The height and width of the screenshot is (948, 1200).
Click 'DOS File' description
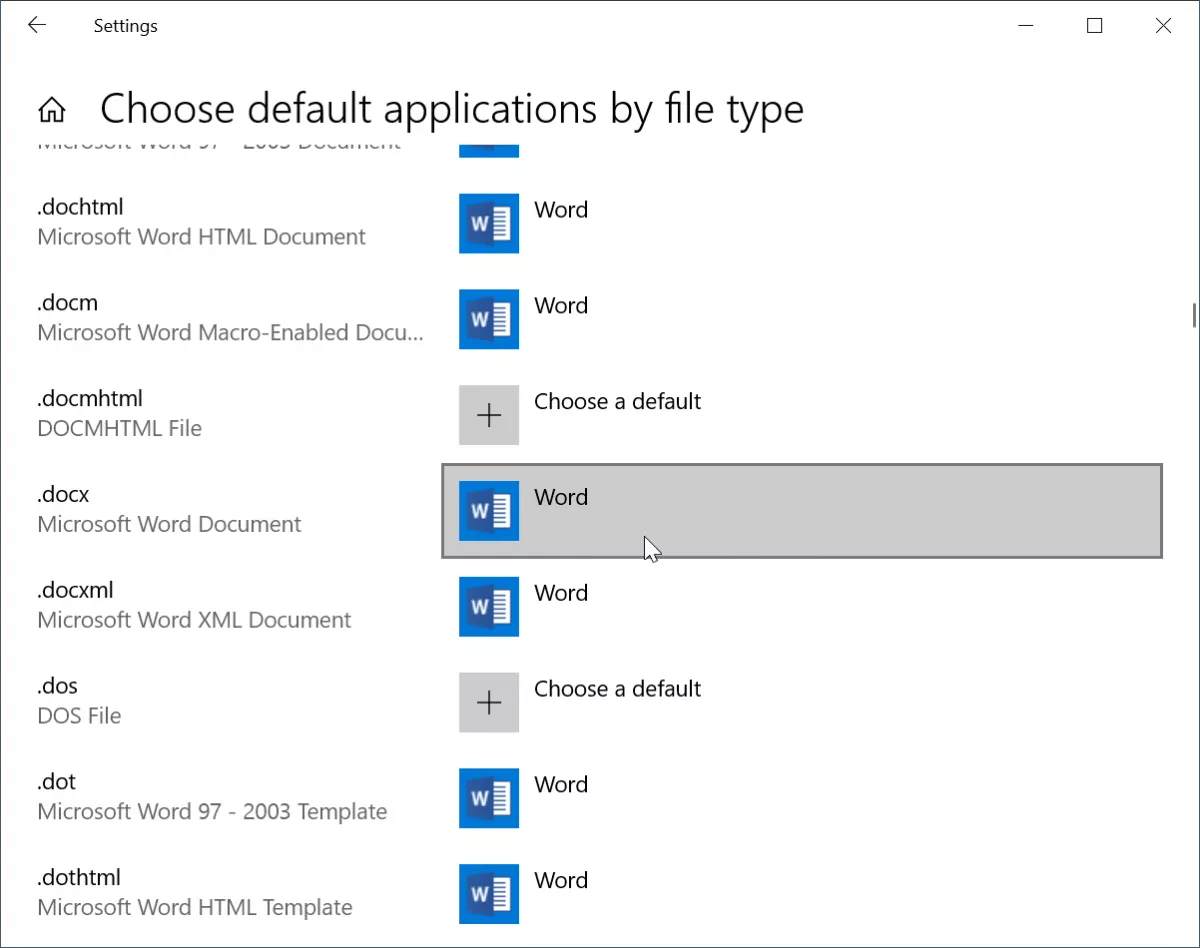[79, 717]
